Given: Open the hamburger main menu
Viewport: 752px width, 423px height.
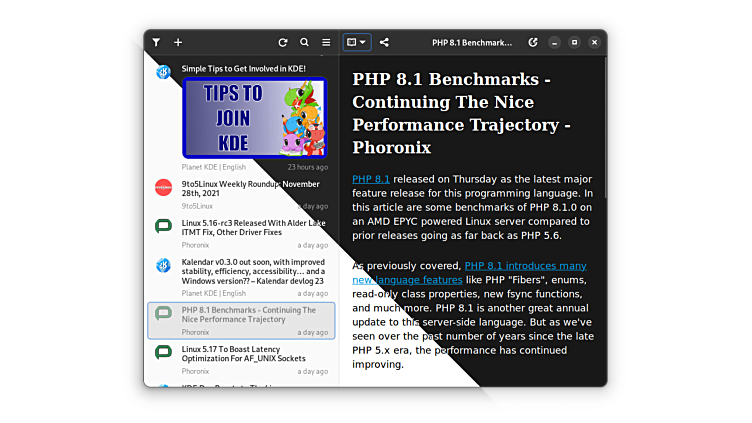Looking at the screenshot, I should pyautogui.click(x=326, y=43).
